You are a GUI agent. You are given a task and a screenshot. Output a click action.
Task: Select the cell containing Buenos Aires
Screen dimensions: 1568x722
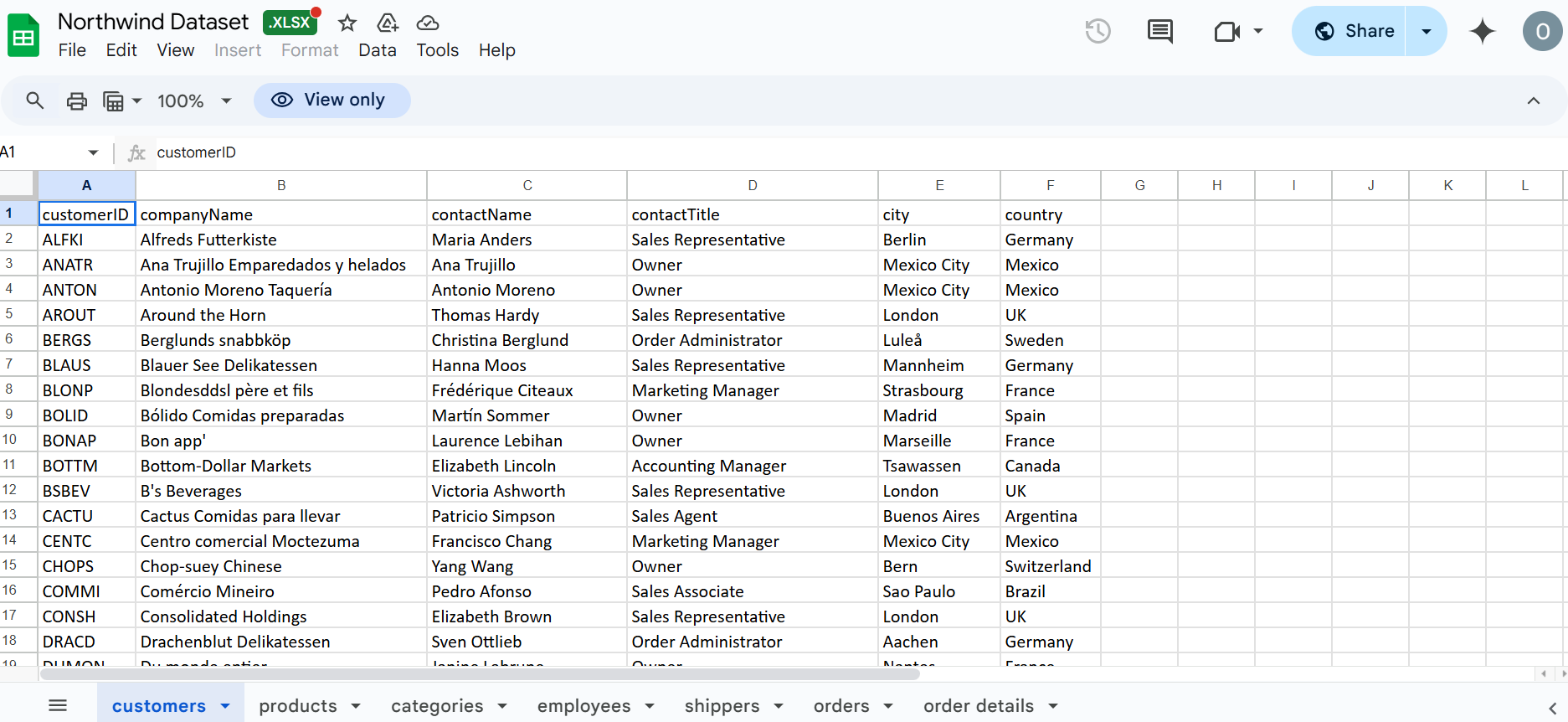[939, 516]
